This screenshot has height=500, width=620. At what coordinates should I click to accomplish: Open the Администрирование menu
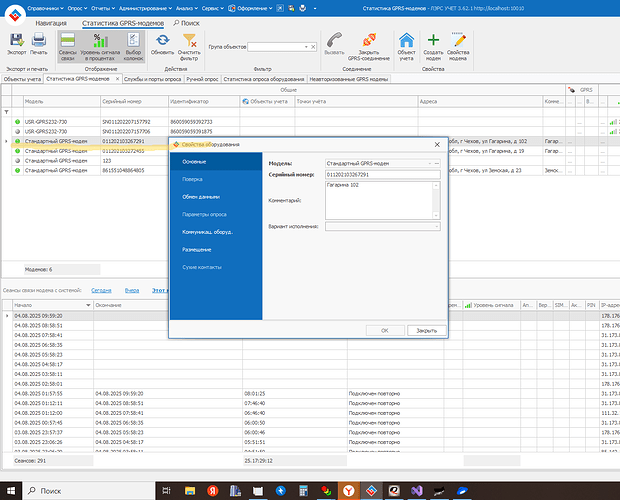[146, 8]
